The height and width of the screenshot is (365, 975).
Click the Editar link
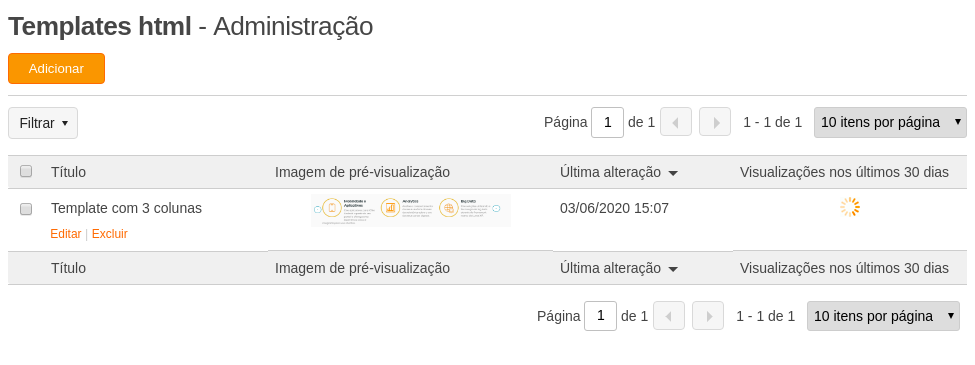point(66,234)
